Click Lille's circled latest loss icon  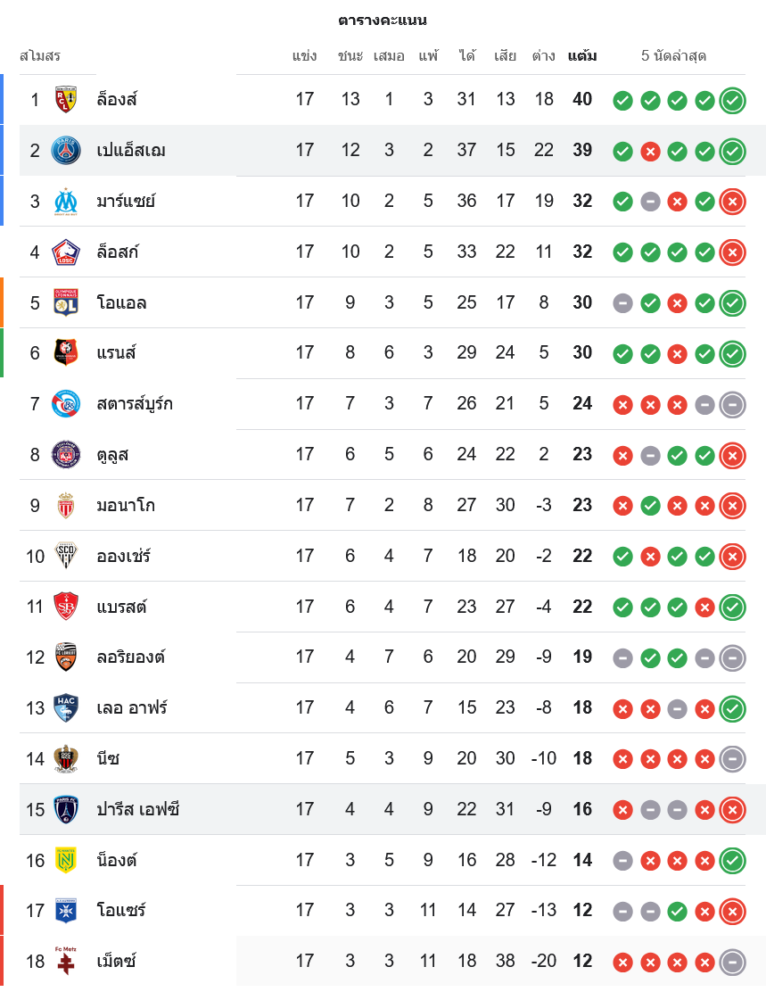pos(733,252)
